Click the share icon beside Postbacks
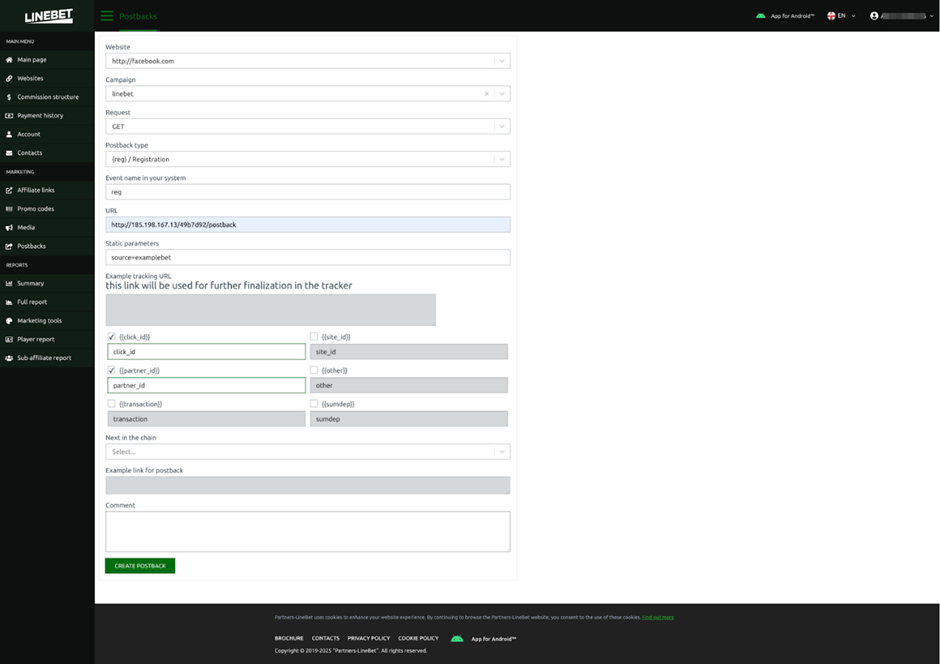940x664 pixels. tap(9, 246)
